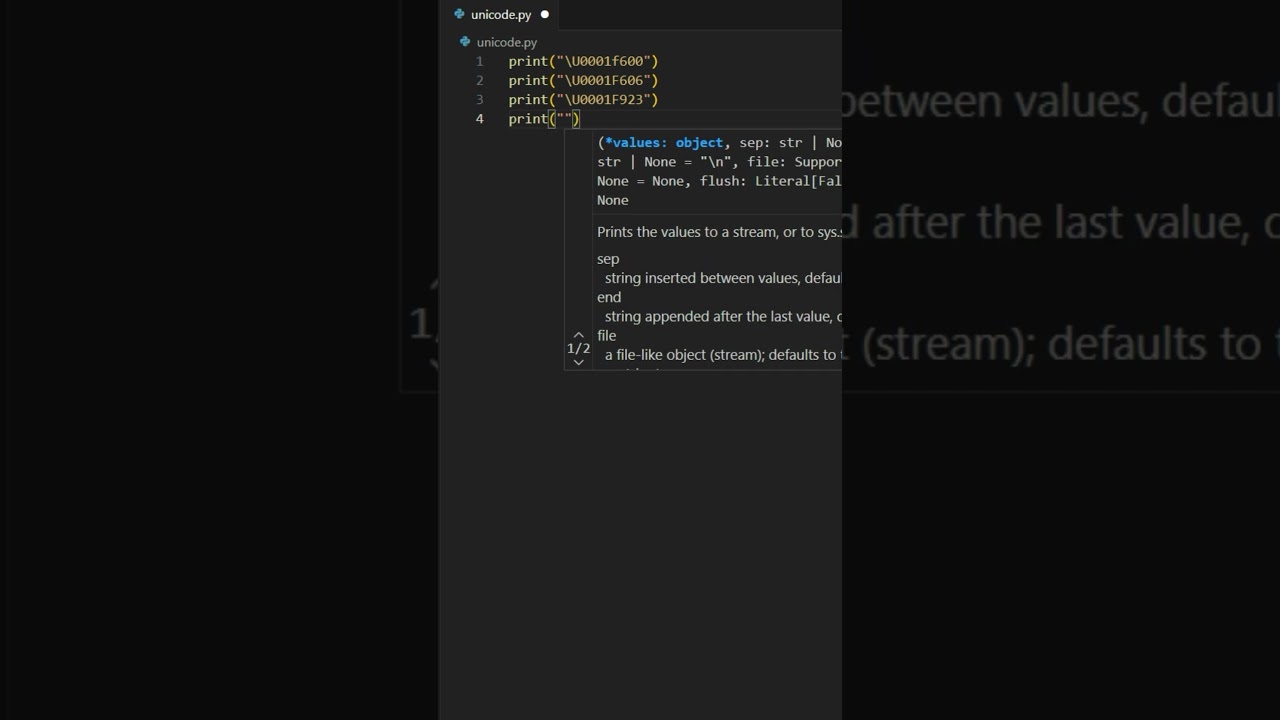This screenshot has height=720, width=1280.
Task: Show next signature with down chevron
Action: click(x=578, y=362)
